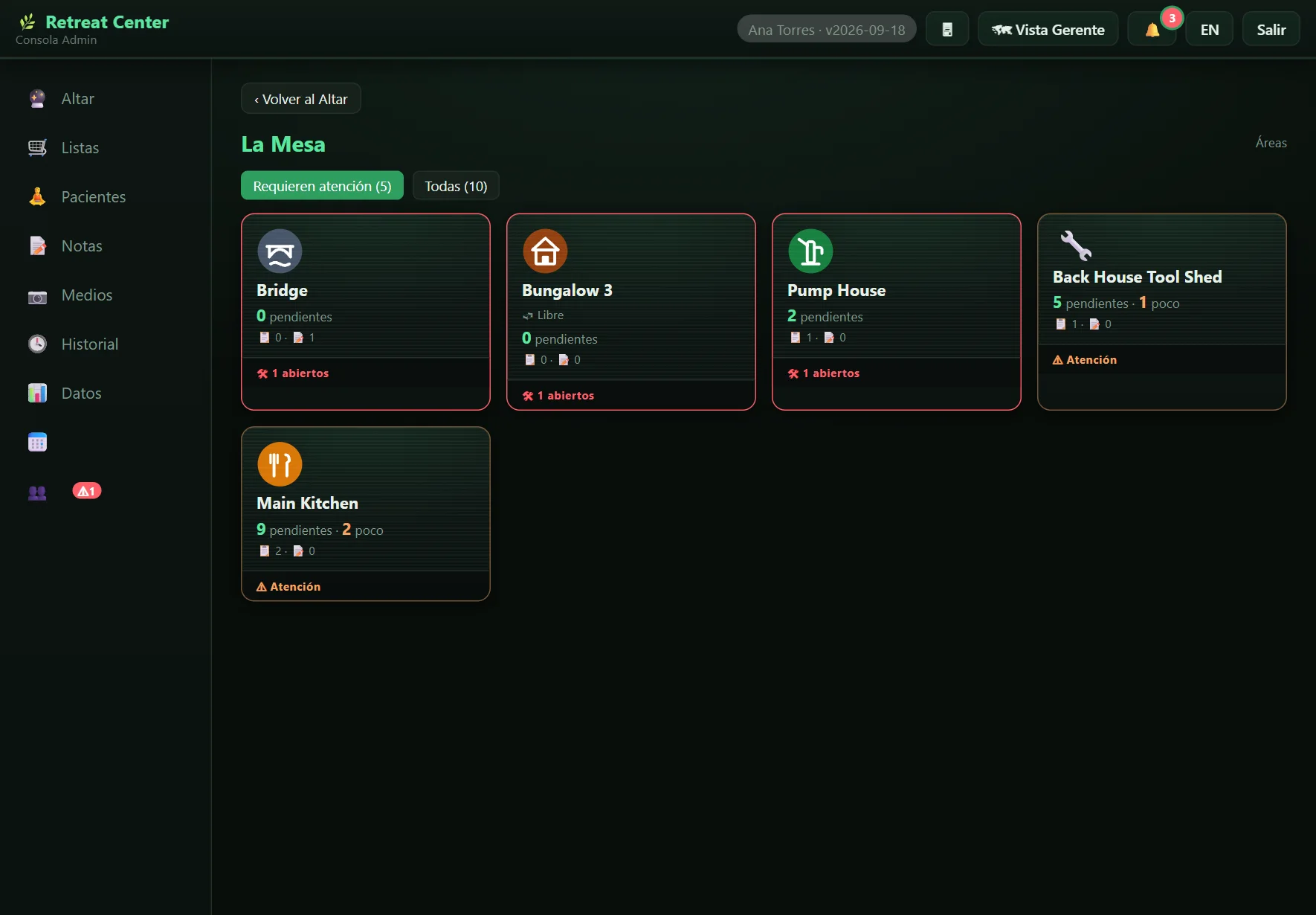This screenshot has height=915, width=1316.
Task: Click the Salir logout button
Action: tap(1271, 30)
